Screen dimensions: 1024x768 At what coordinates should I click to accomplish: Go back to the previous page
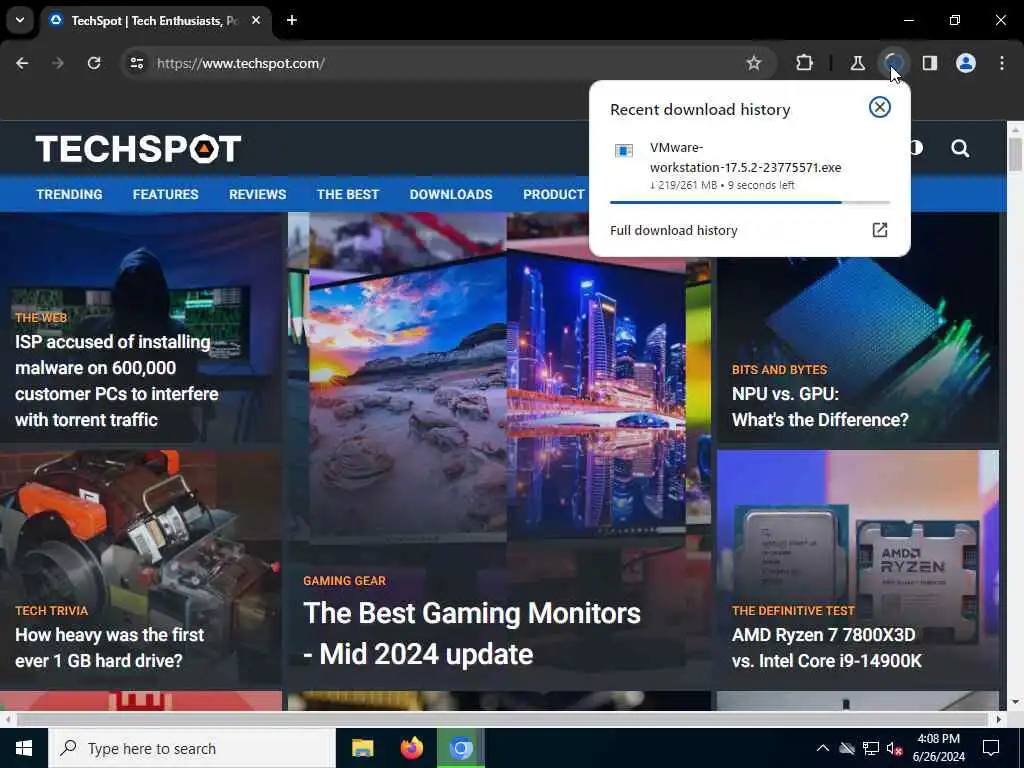(x=22, y=63)
